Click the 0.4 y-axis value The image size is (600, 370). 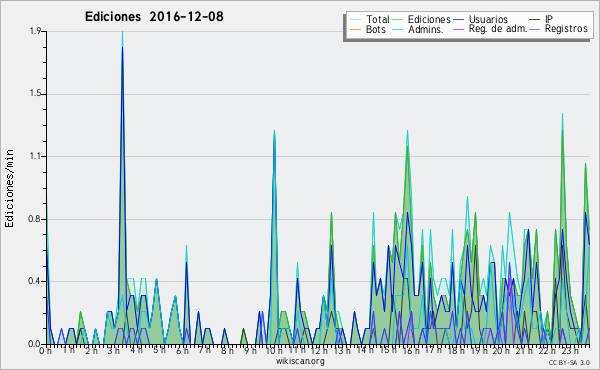35,282
